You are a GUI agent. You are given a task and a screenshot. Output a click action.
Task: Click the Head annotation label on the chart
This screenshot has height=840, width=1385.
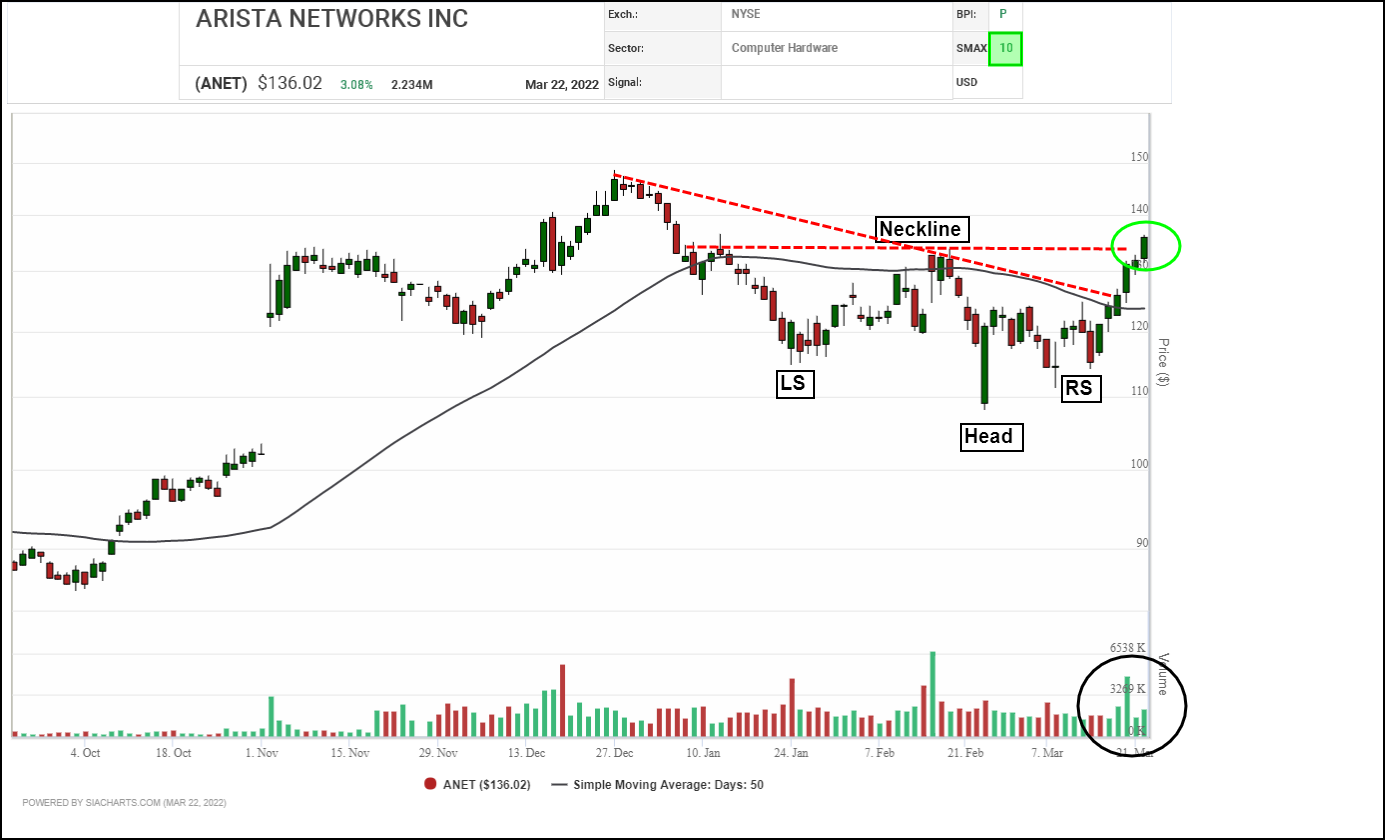point(991,437)
